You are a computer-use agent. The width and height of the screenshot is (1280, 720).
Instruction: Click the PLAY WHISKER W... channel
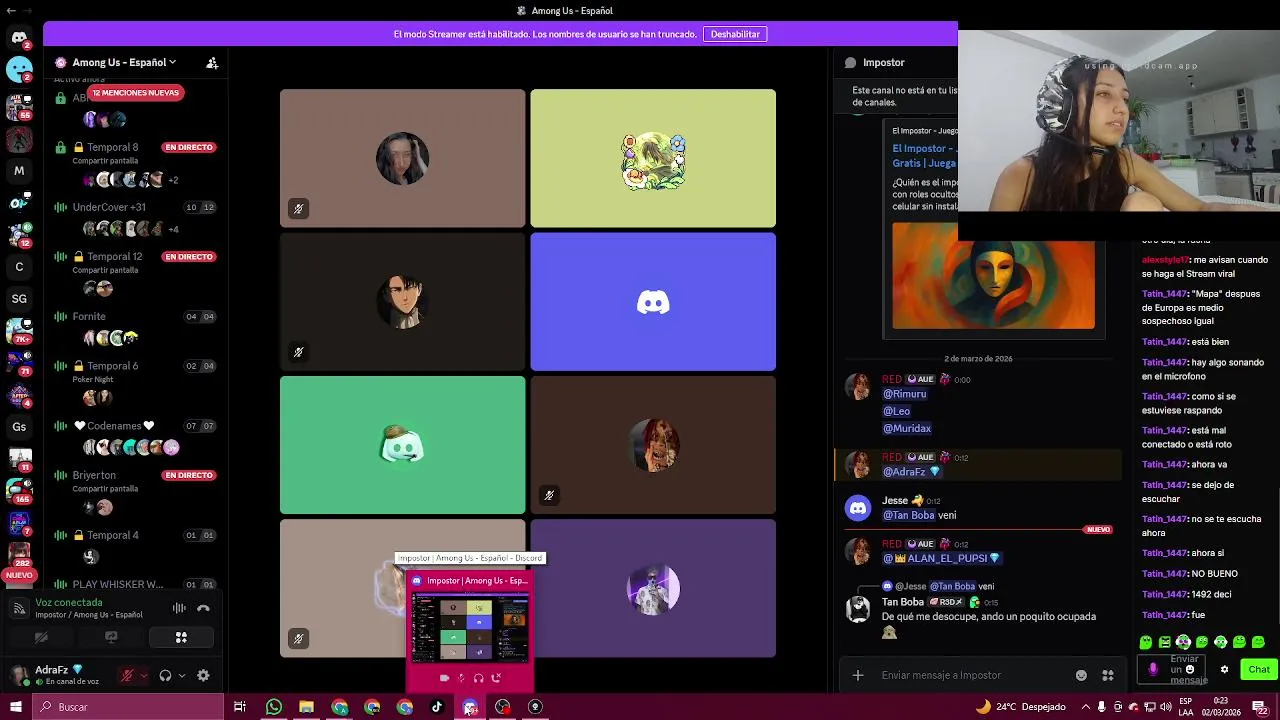(117, 584)
